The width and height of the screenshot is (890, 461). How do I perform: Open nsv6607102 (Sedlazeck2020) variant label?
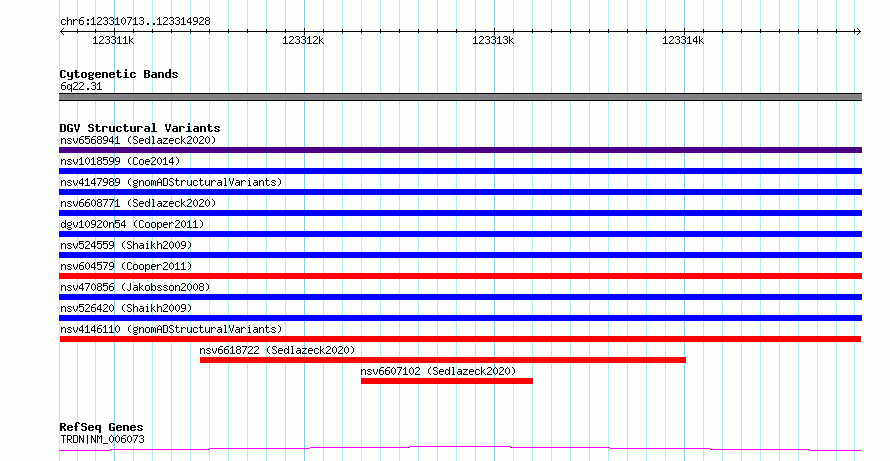[438, 371]
